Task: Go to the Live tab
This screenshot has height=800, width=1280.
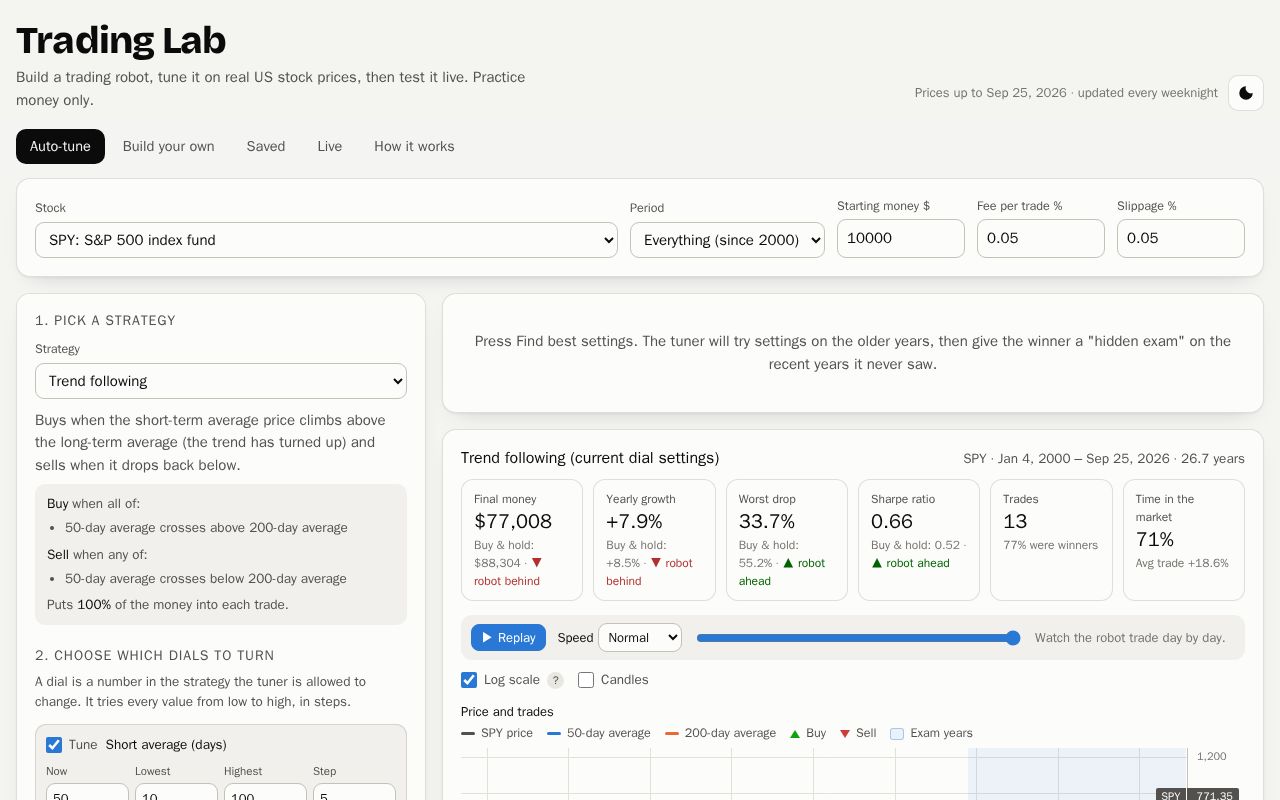Action: tap(330, 146)
